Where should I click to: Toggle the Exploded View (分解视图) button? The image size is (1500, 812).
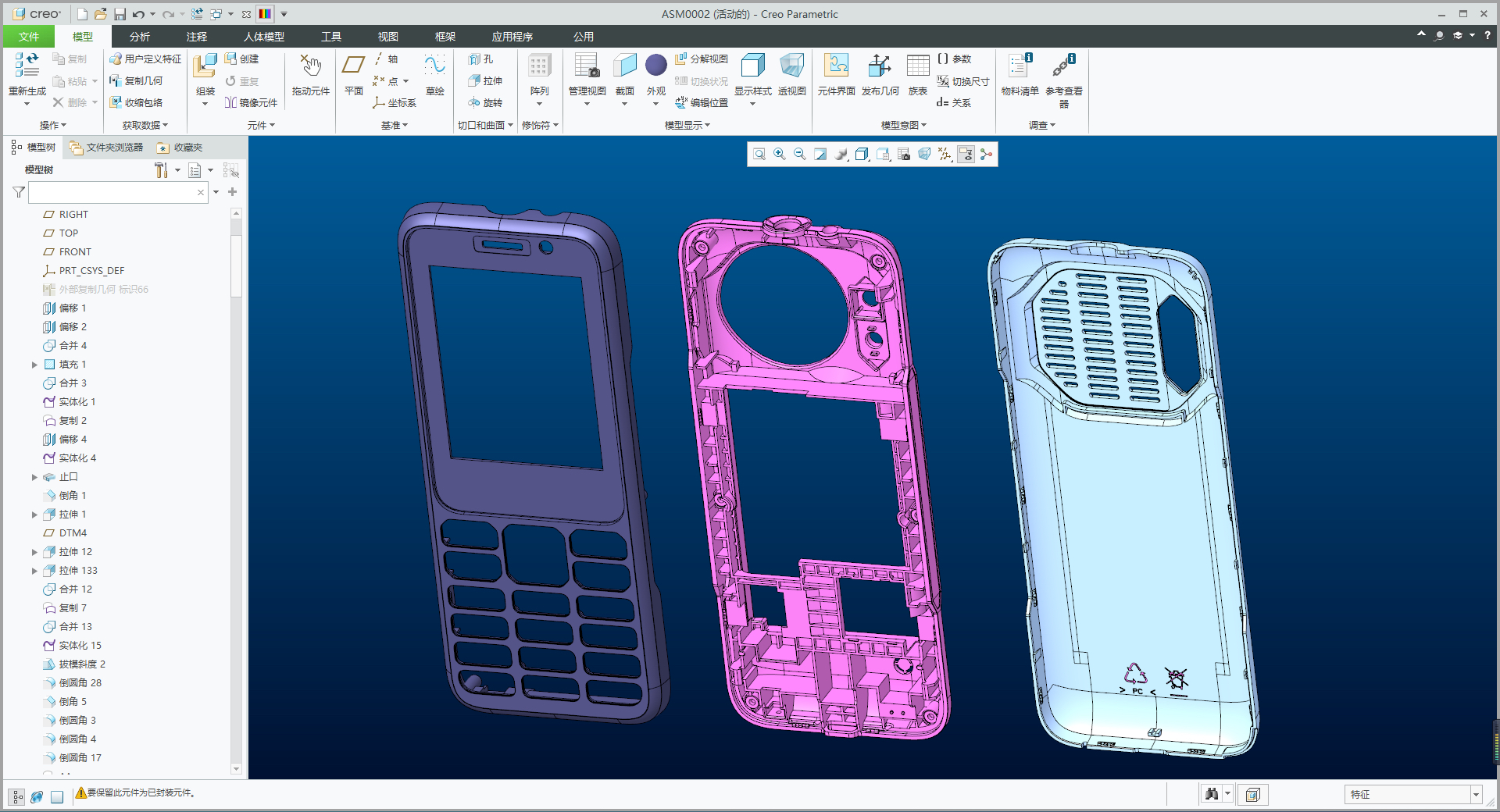[x=702, y=59]
